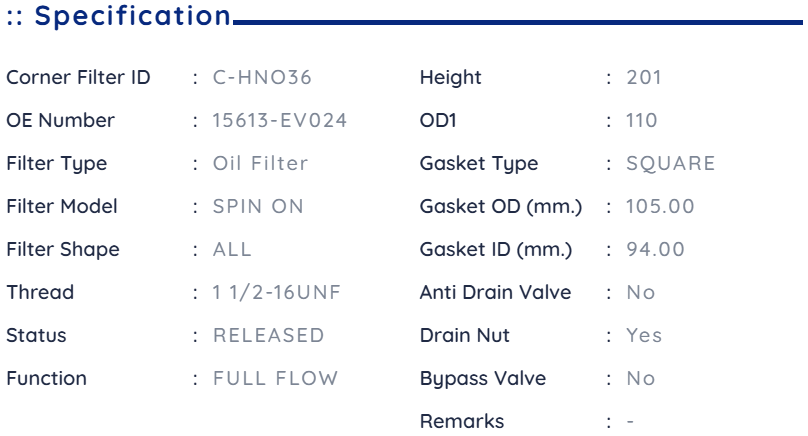The width and height of the screenshot is (808, 436).
Task: Click the Corner Filter ID label
Action: pyautogui.click(x=78, y=78)
